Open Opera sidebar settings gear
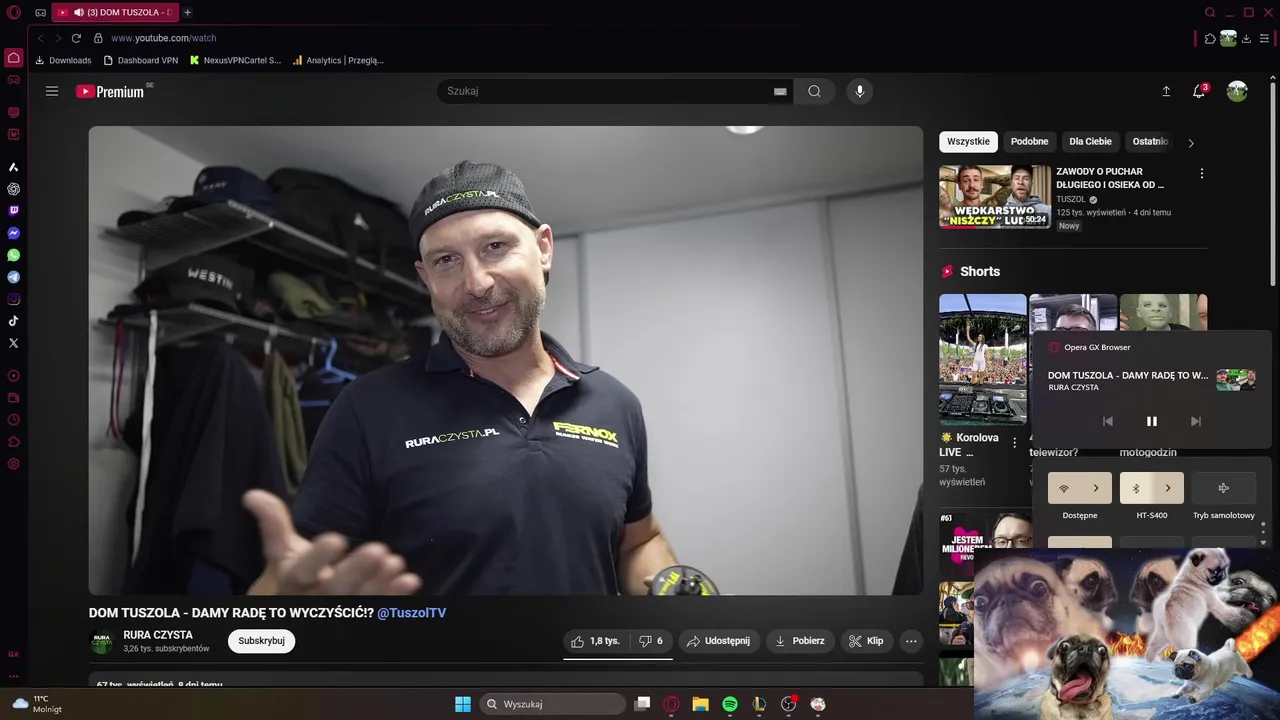1280x720 pixels. [13, 464]
